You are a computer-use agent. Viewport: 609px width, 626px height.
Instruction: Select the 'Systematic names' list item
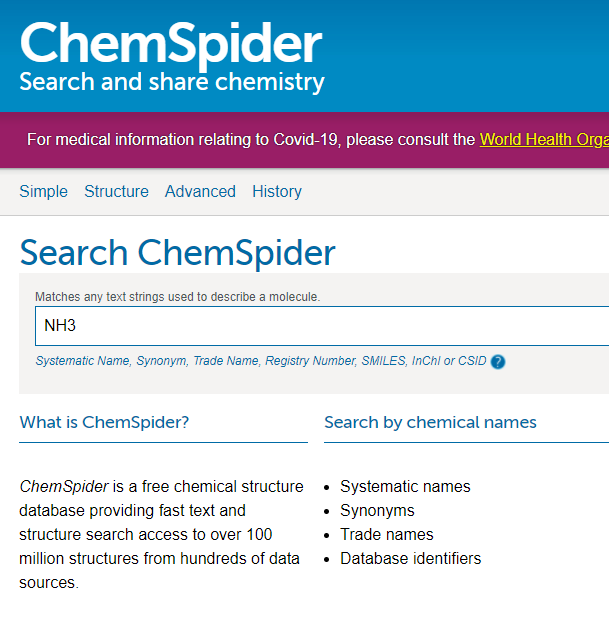coord(405,487)
